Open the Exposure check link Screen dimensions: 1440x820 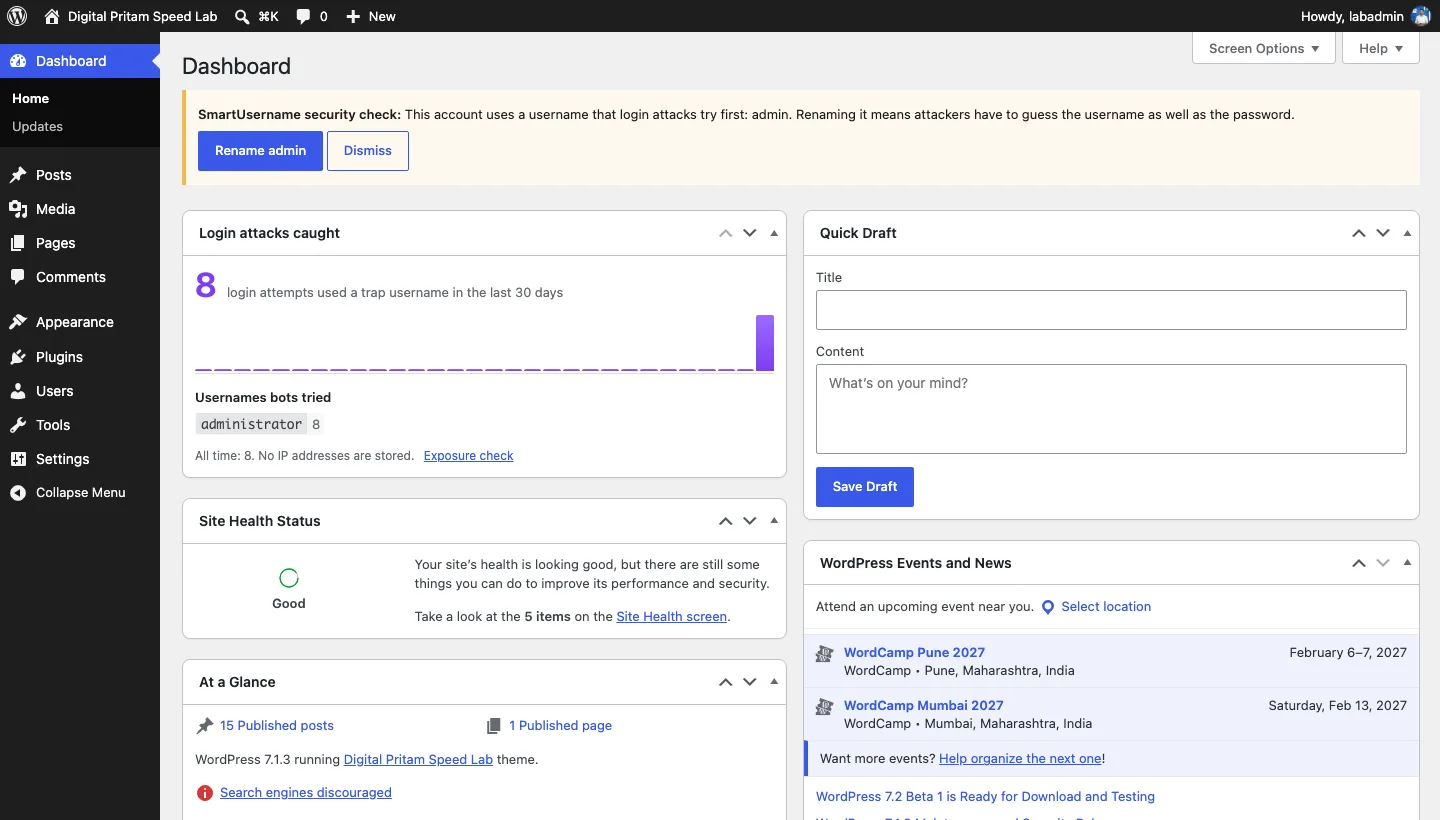point(468,456)
